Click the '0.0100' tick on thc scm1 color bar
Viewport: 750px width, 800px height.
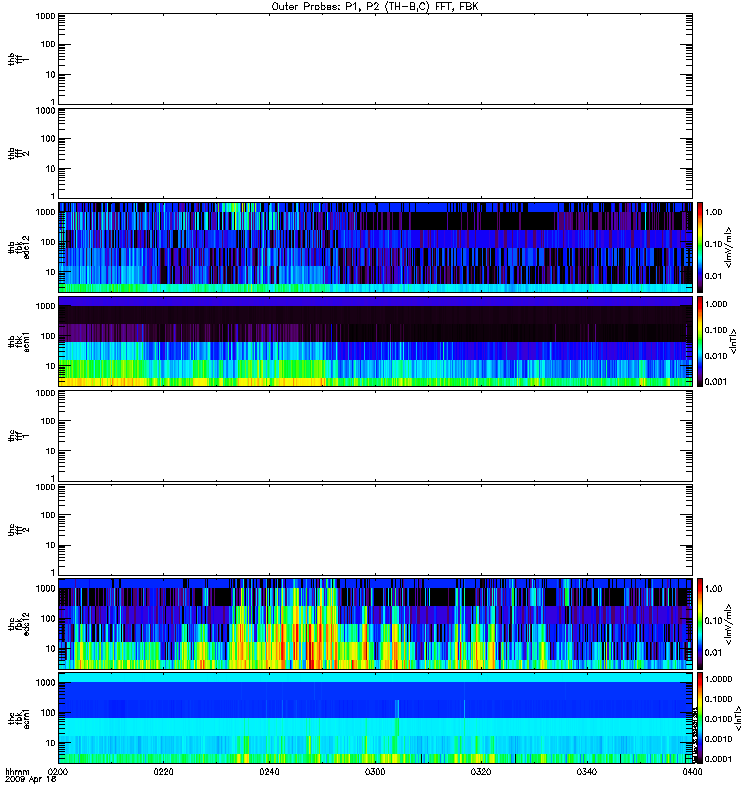click(718, 719)
